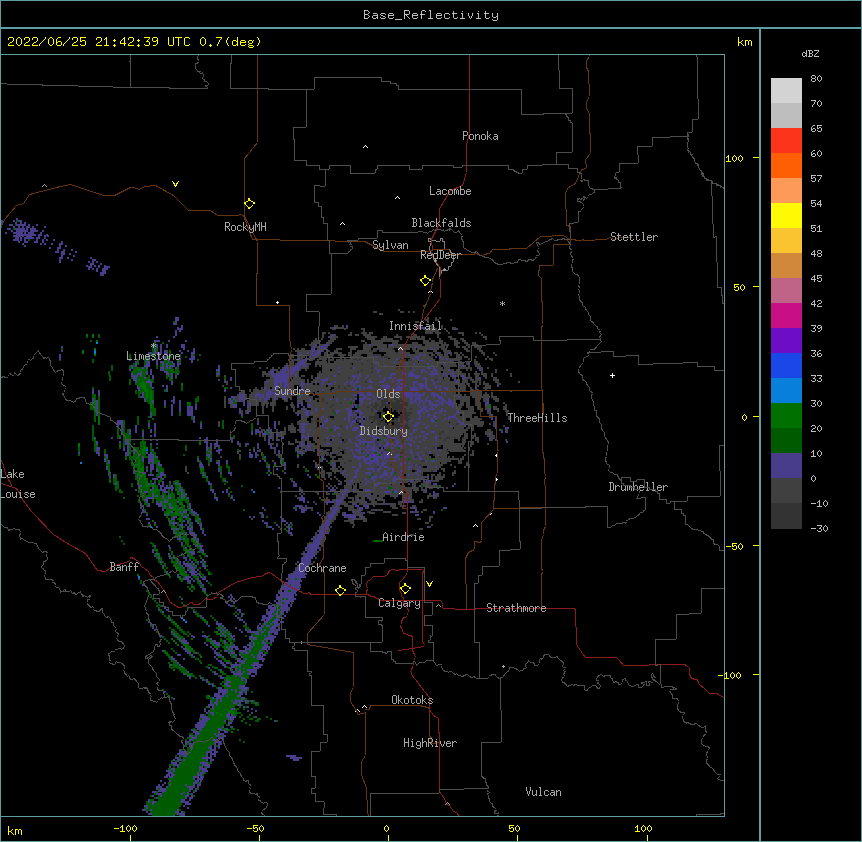Click the Ponoka town label
The height and width of the screenshot is (842, 862).
pos(480,136)
